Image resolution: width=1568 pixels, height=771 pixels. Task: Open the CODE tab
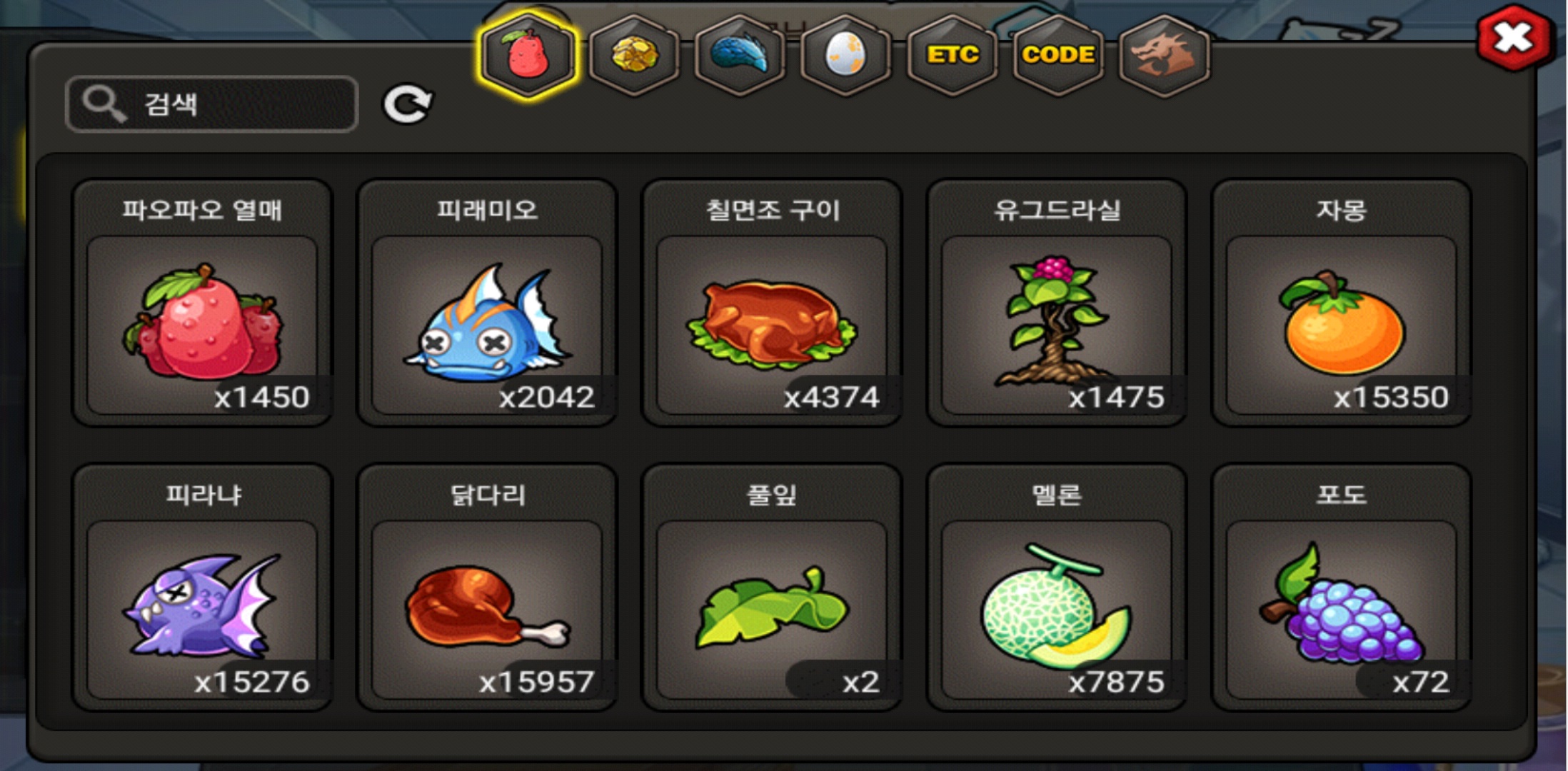(1057, 55)
